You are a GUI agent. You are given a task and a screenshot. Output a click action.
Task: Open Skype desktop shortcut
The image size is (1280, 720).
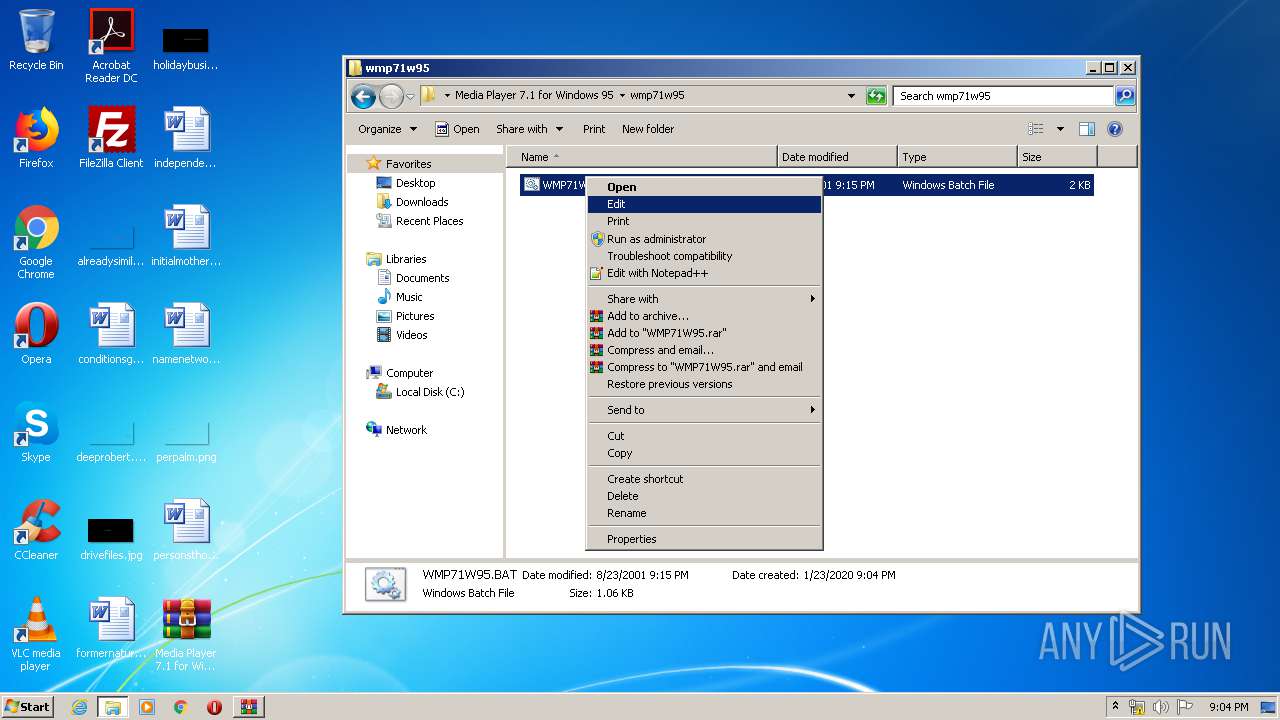(36, 431)
